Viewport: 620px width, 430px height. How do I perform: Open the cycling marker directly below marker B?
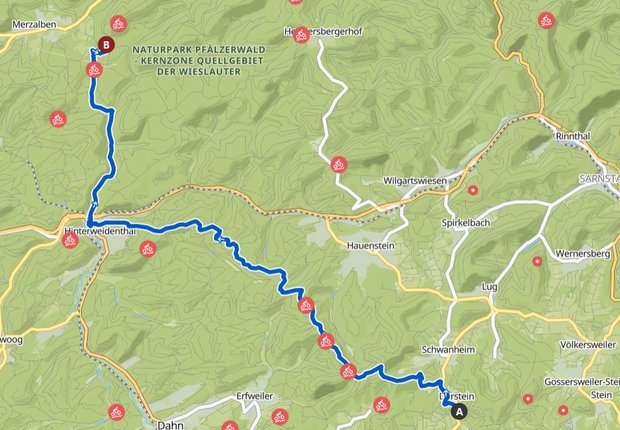(95, 70)
